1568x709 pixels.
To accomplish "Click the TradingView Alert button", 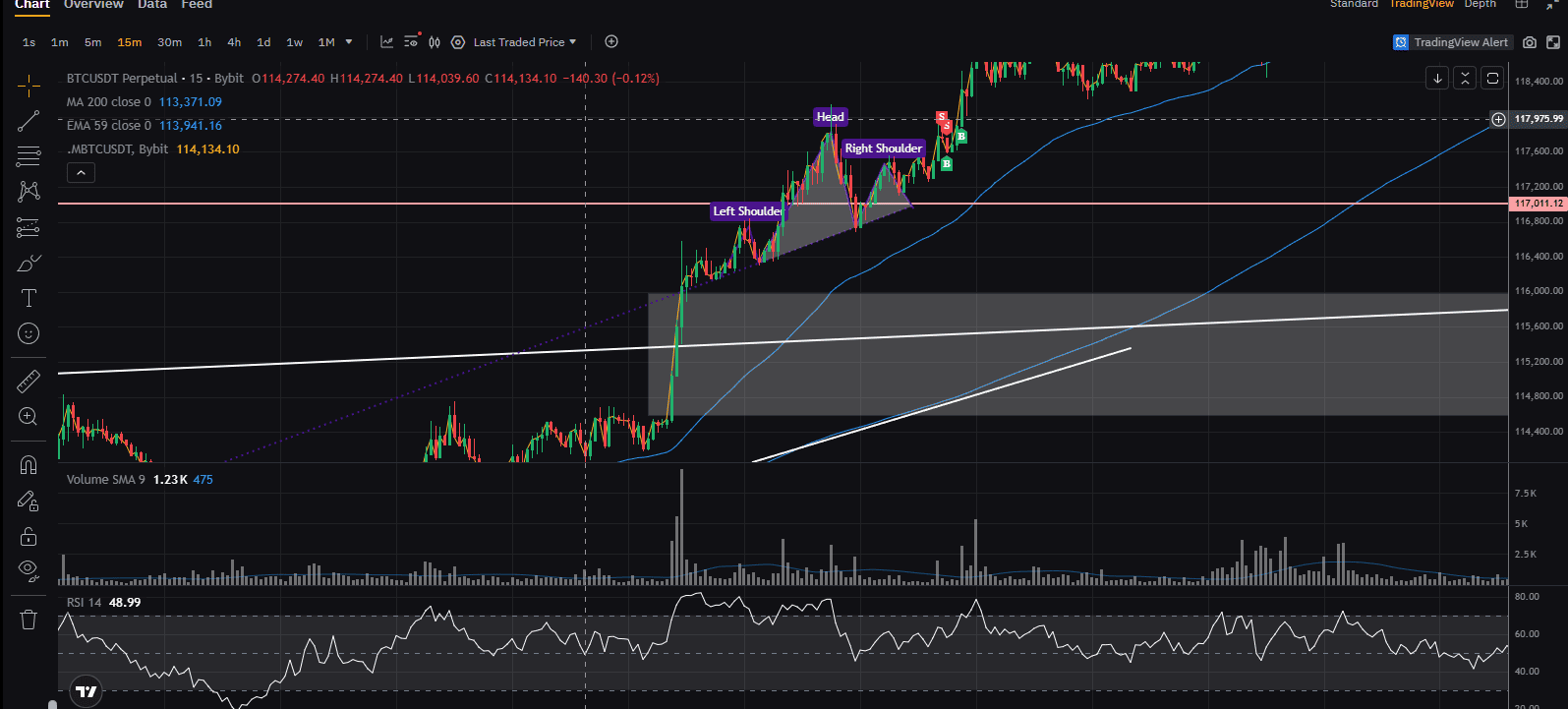I will [x=1451, y=42].
